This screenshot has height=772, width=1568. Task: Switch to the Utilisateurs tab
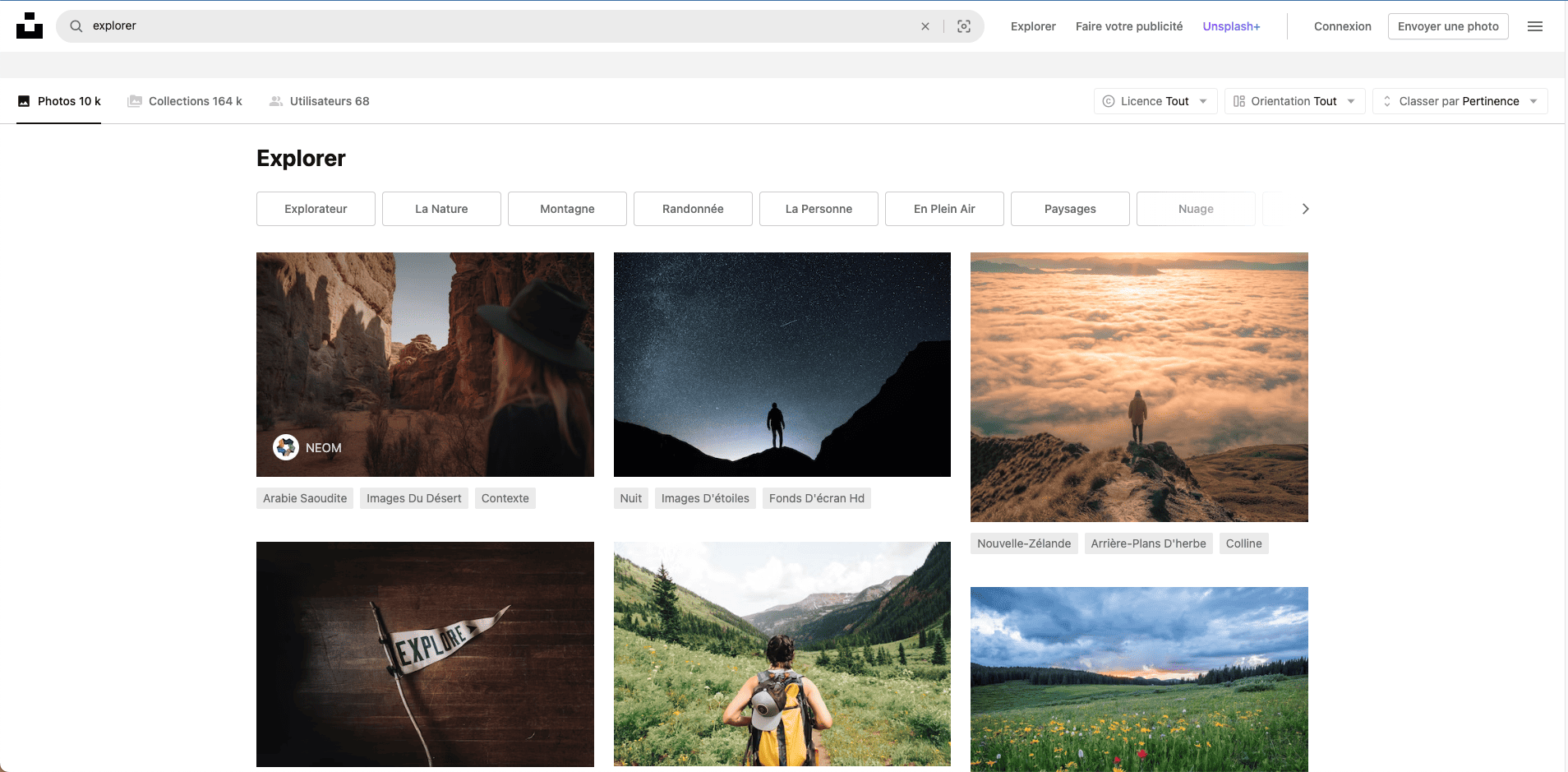[x=330, y=100]
